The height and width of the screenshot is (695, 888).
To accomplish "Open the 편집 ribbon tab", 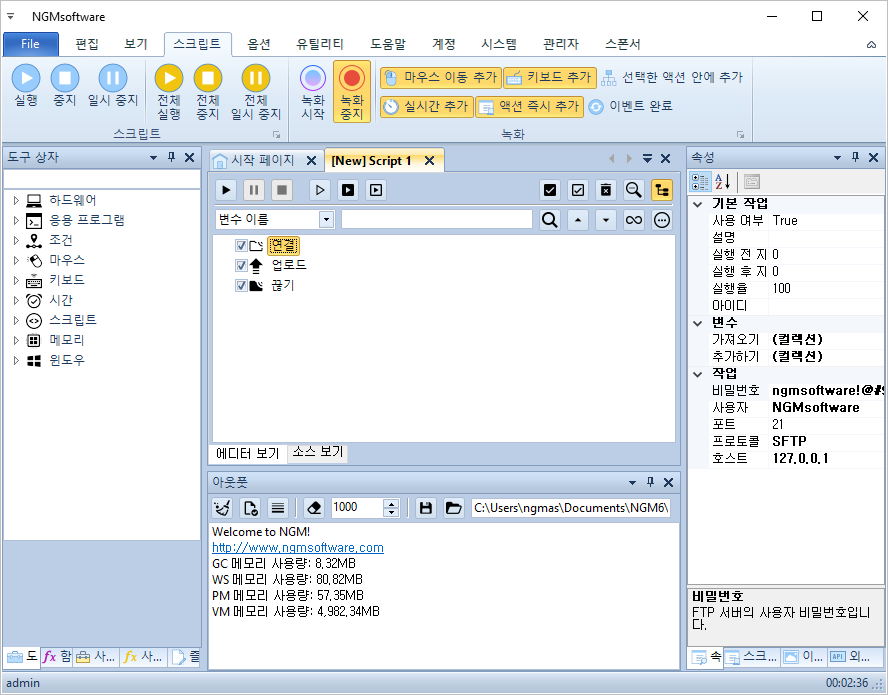I will tap(87, 44).
